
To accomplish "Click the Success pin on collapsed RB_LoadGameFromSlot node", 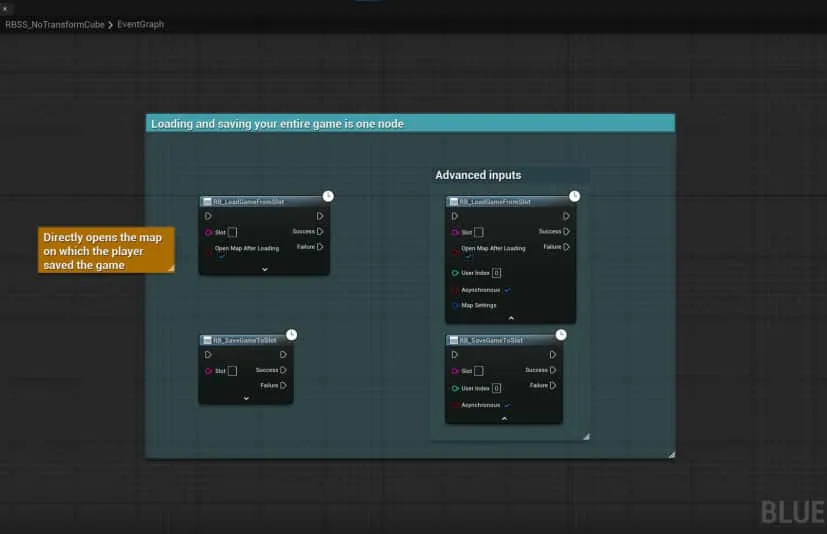I will point(320,231).
